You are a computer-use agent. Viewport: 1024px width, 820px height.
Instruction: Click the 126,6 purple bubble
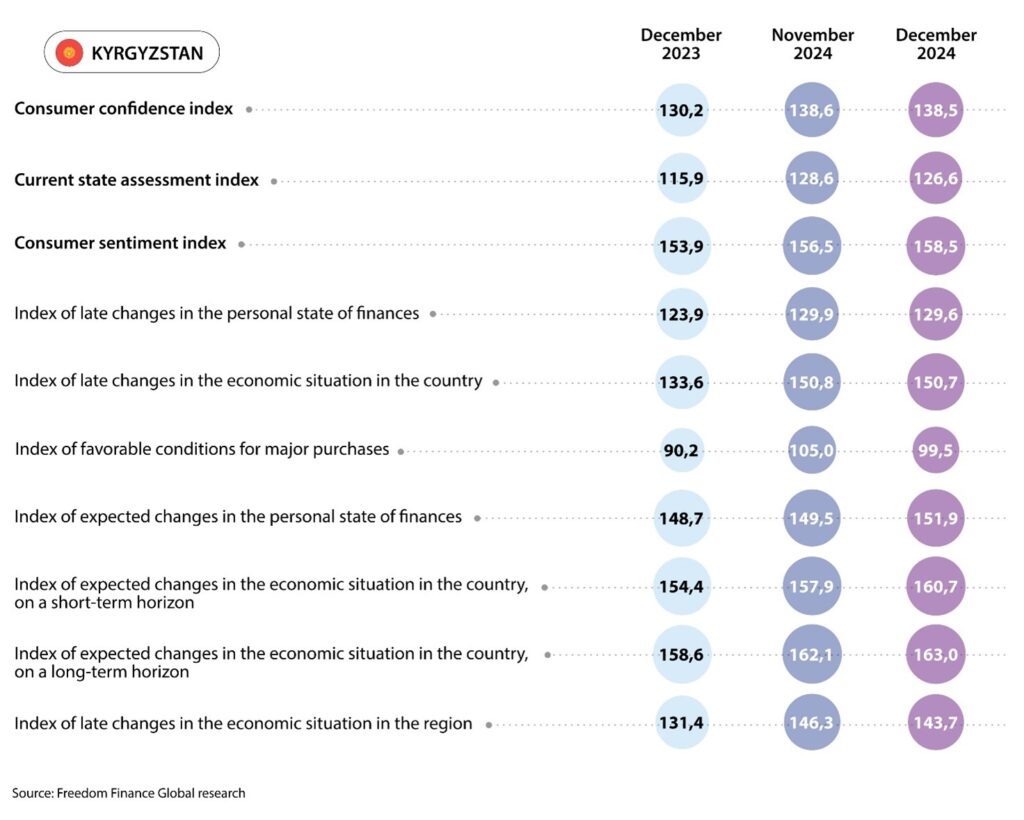pyautogui.click(x=936, y=178)
